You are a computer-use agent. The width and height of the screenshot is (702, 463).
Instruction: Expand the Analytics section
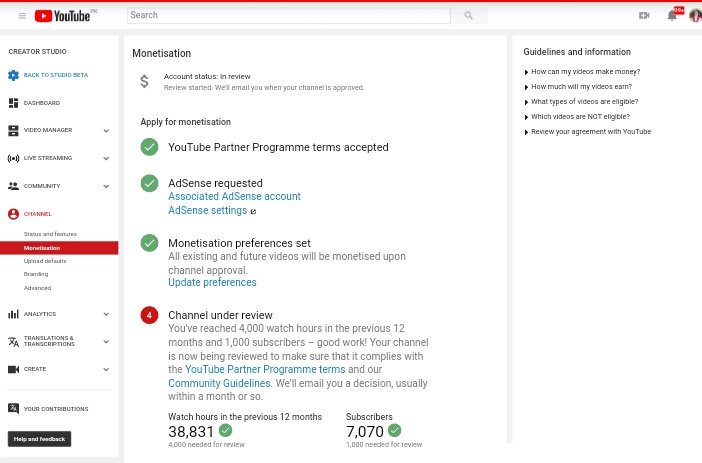(x=106, y=314)
